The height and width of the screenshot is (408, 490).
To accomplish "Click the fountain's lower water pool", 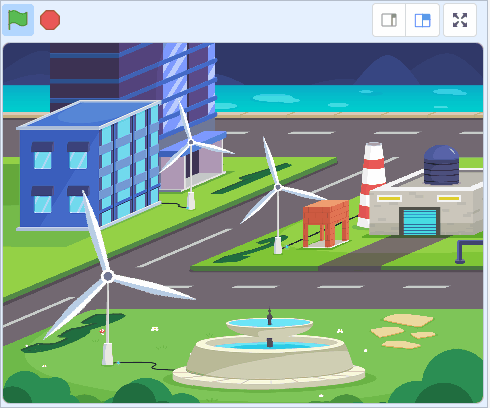I will point(270,346).
